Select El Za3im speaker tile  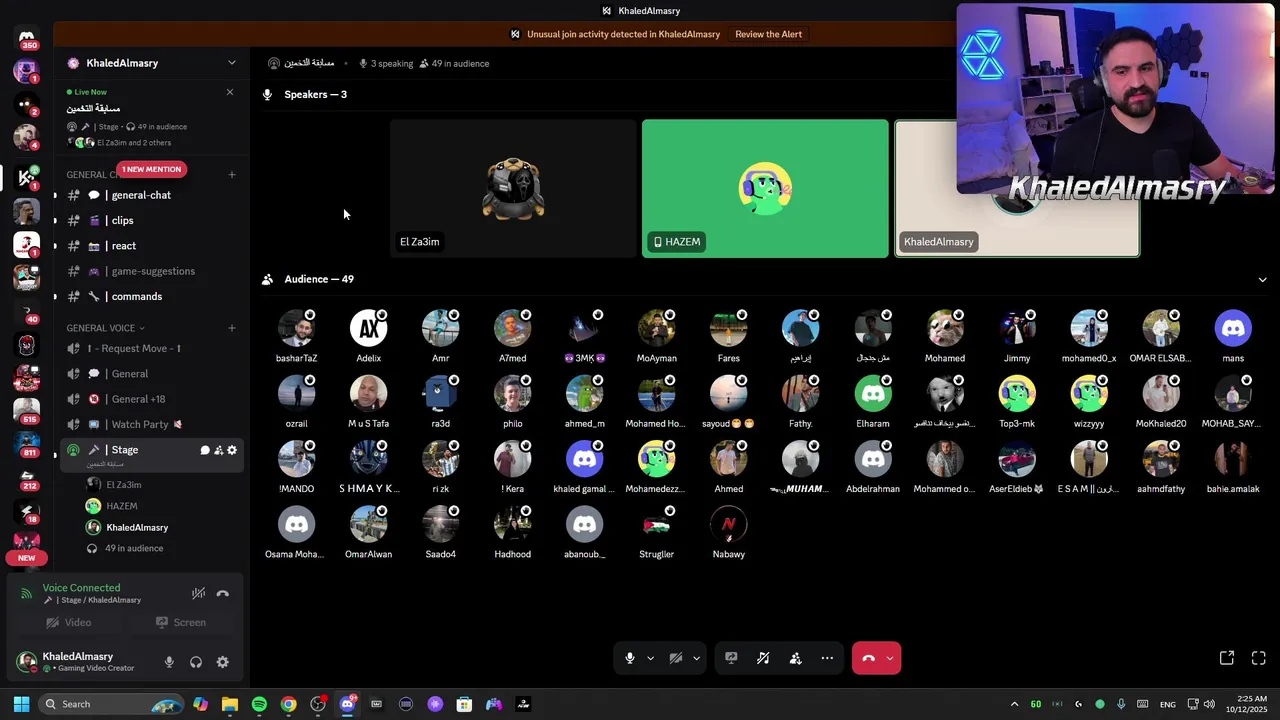tap(513, 188)
